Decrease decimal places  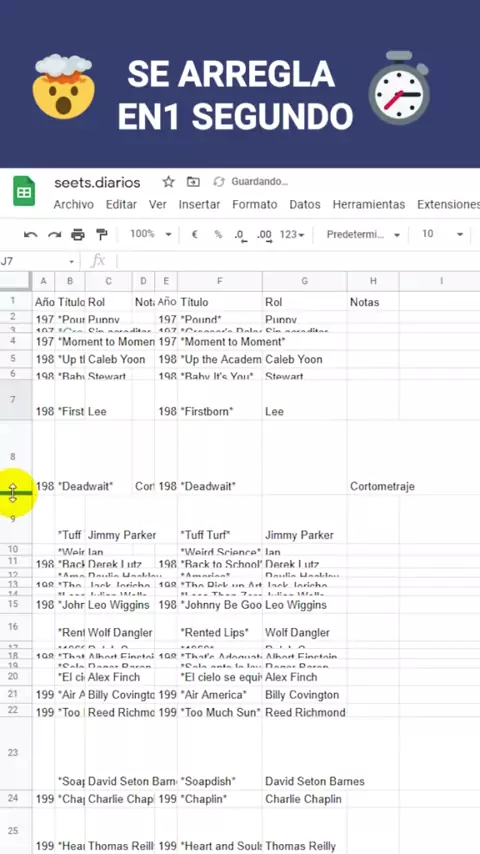pos(240,235)
